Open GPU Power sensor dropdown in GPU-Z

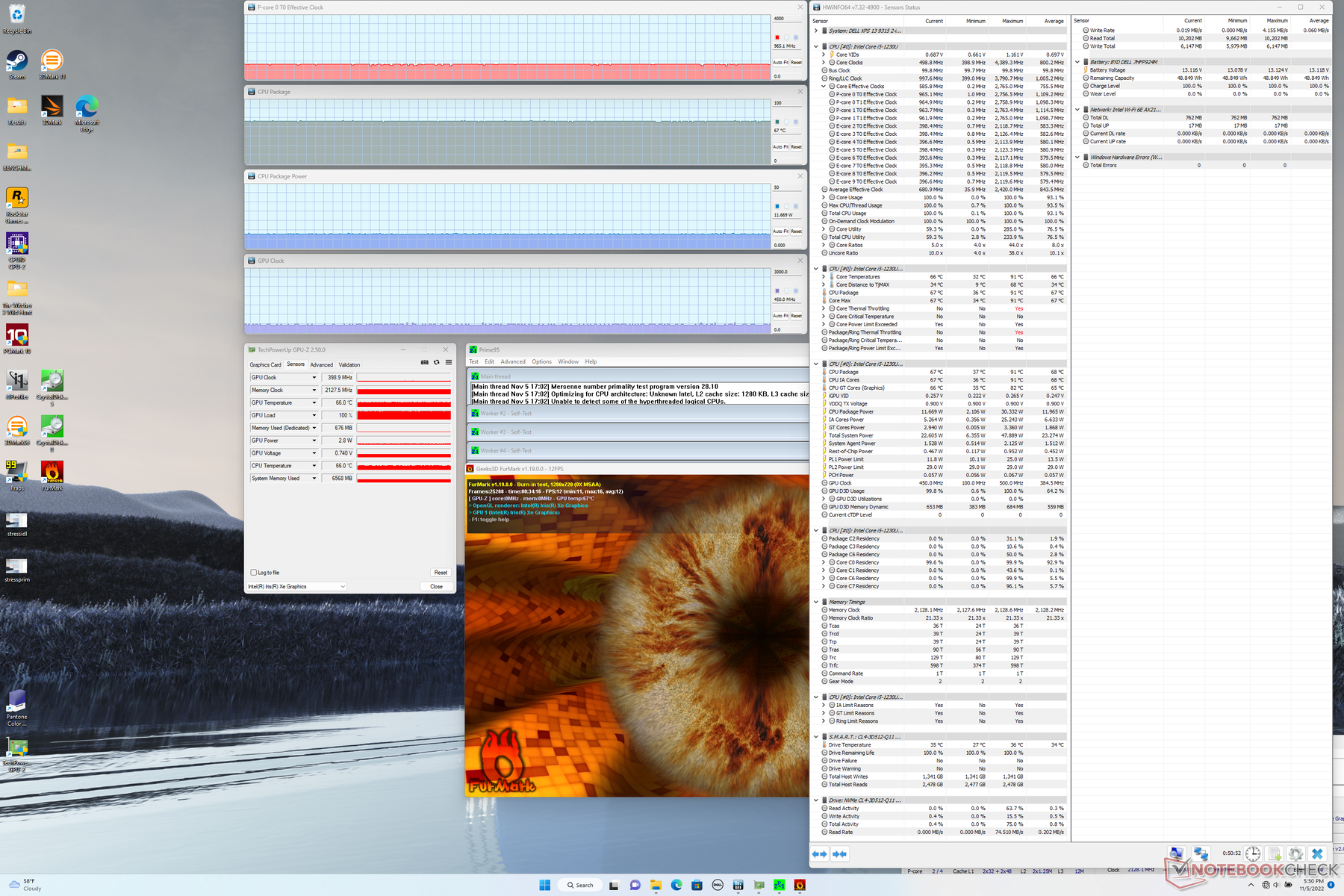tap(314, 441)
